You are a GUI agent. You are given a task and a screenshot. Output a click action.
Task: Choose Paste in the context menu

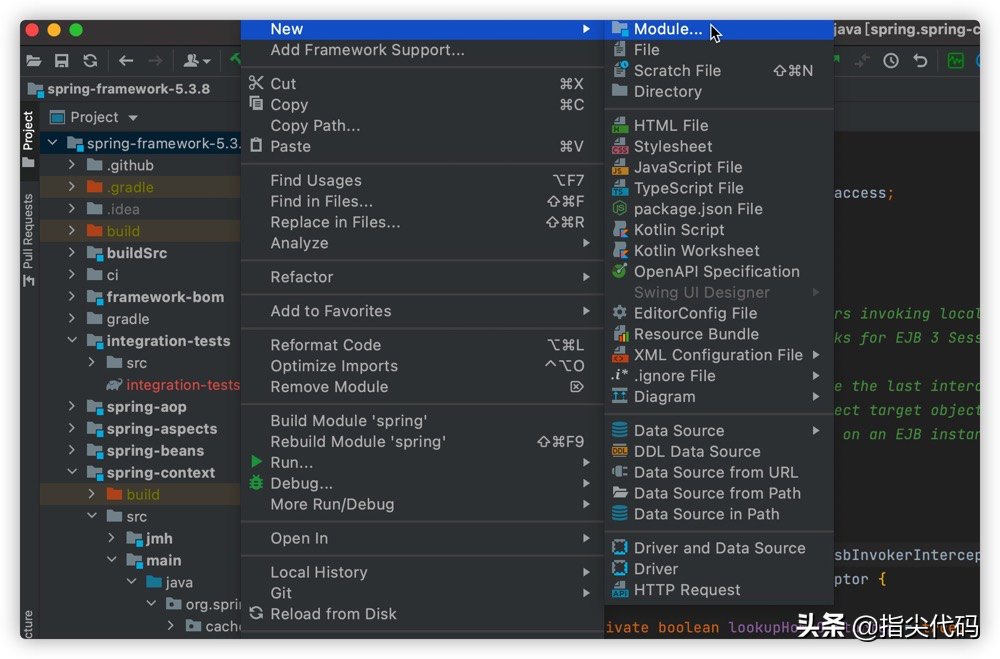(x=422, y=146)
